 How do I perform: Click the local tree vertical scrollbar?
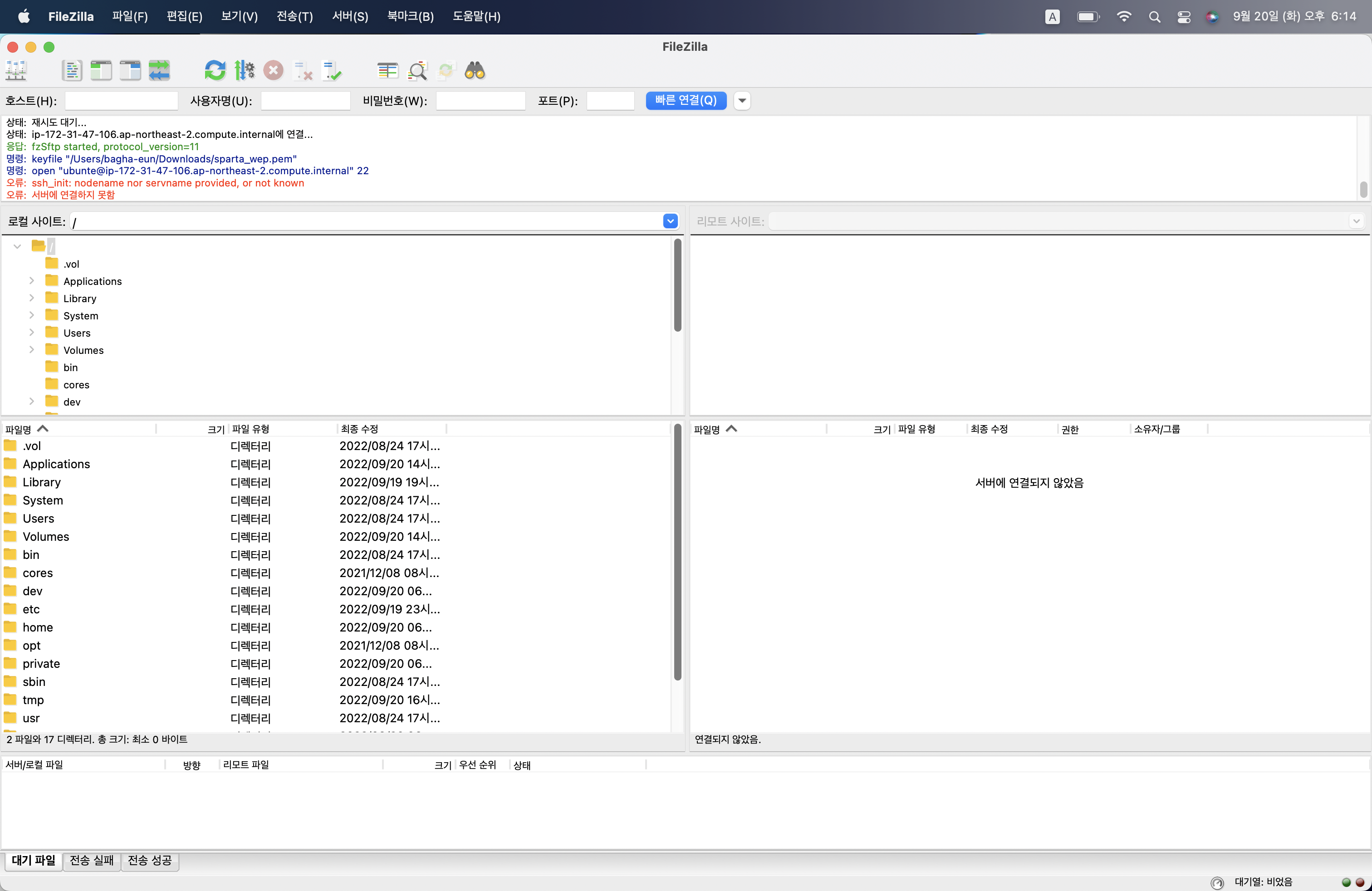pos(678,285)
